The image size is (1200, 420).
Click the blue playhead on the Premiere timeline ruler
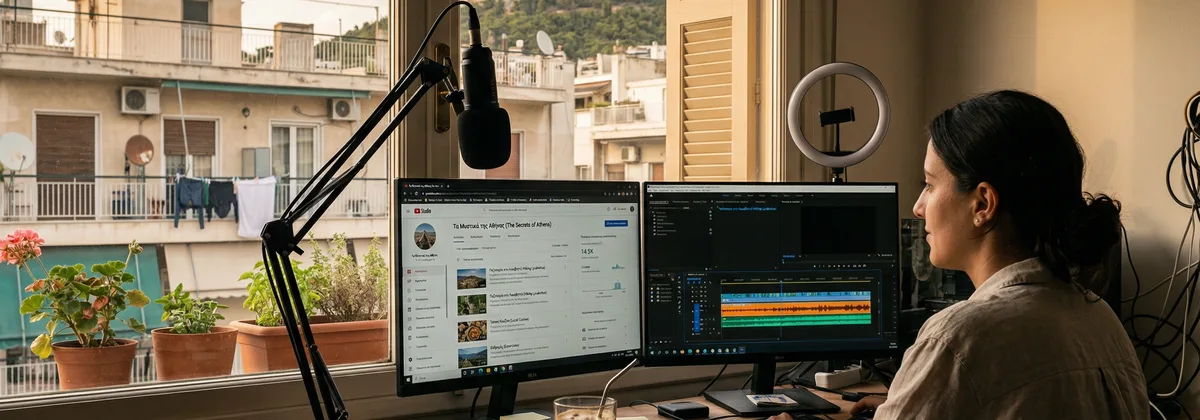click(781, 280)
